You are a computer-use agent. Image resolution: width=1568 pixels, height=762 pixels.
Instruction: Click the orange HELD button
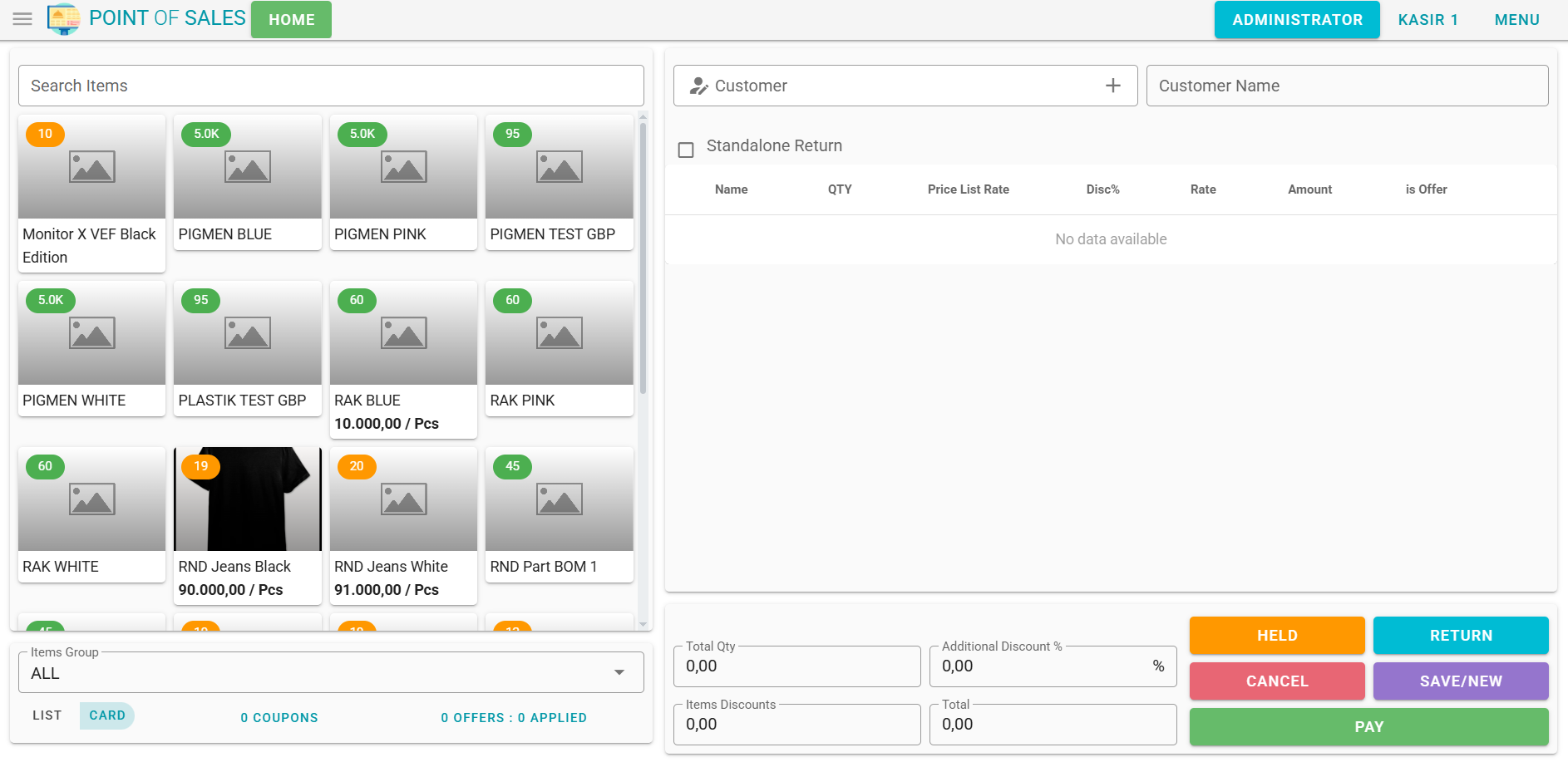(x=1276, y=636)
